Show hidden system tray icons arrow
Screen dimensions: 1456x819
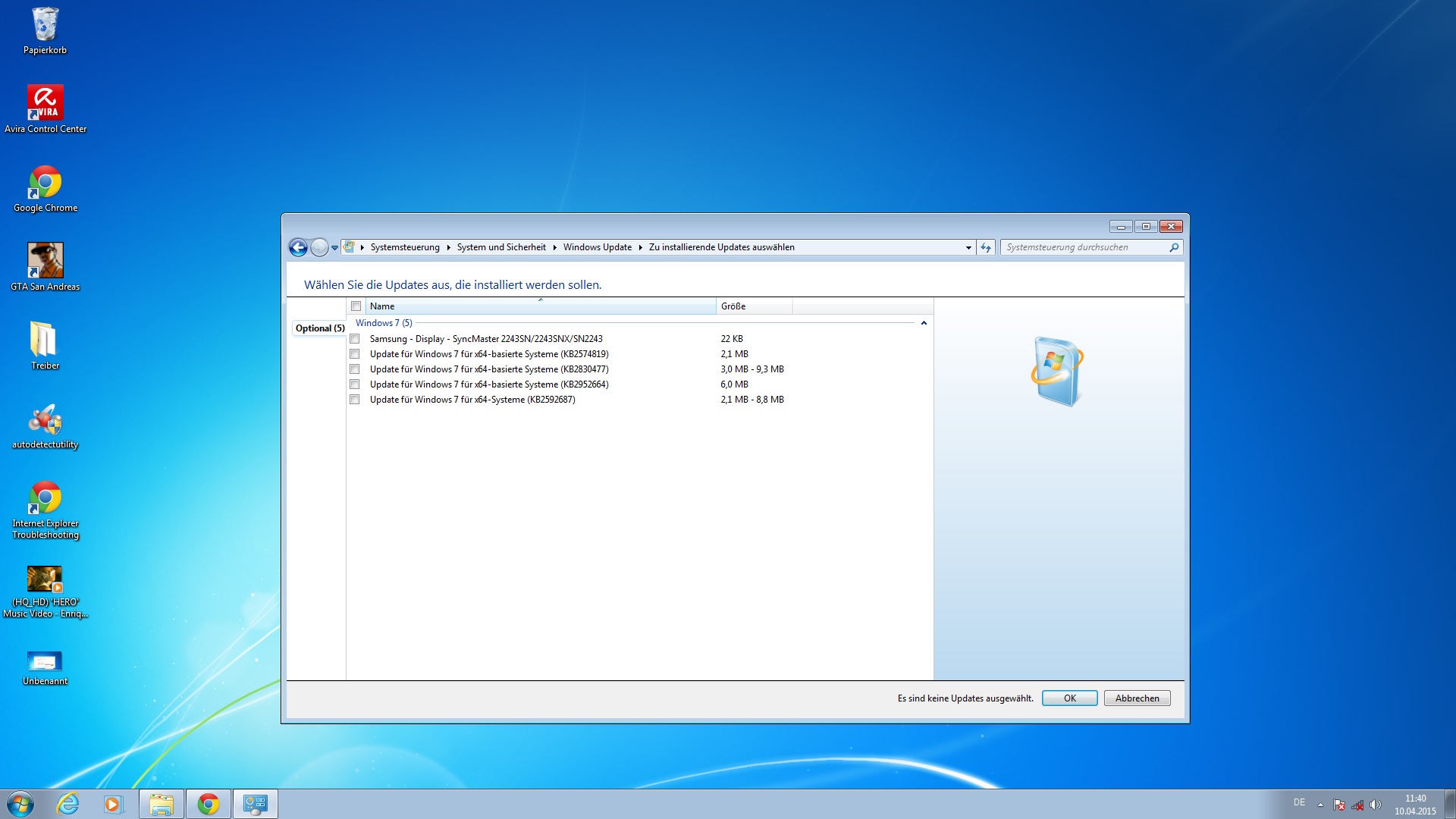1320,805
